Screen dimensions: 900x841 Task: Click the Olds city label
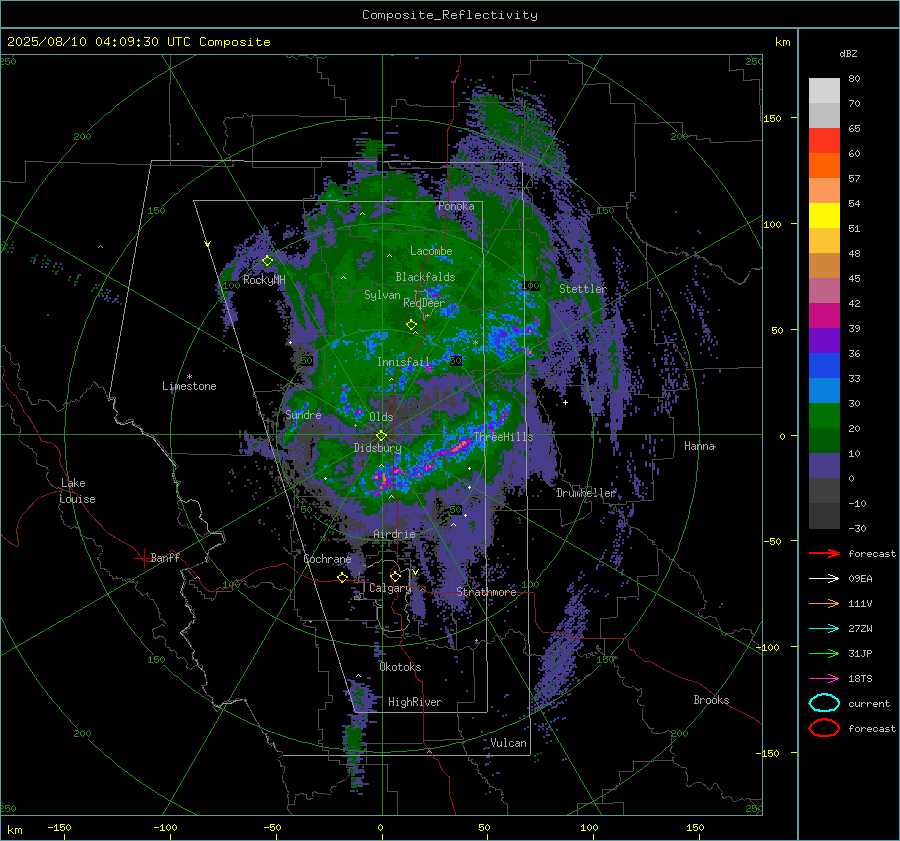pos(381,417)
